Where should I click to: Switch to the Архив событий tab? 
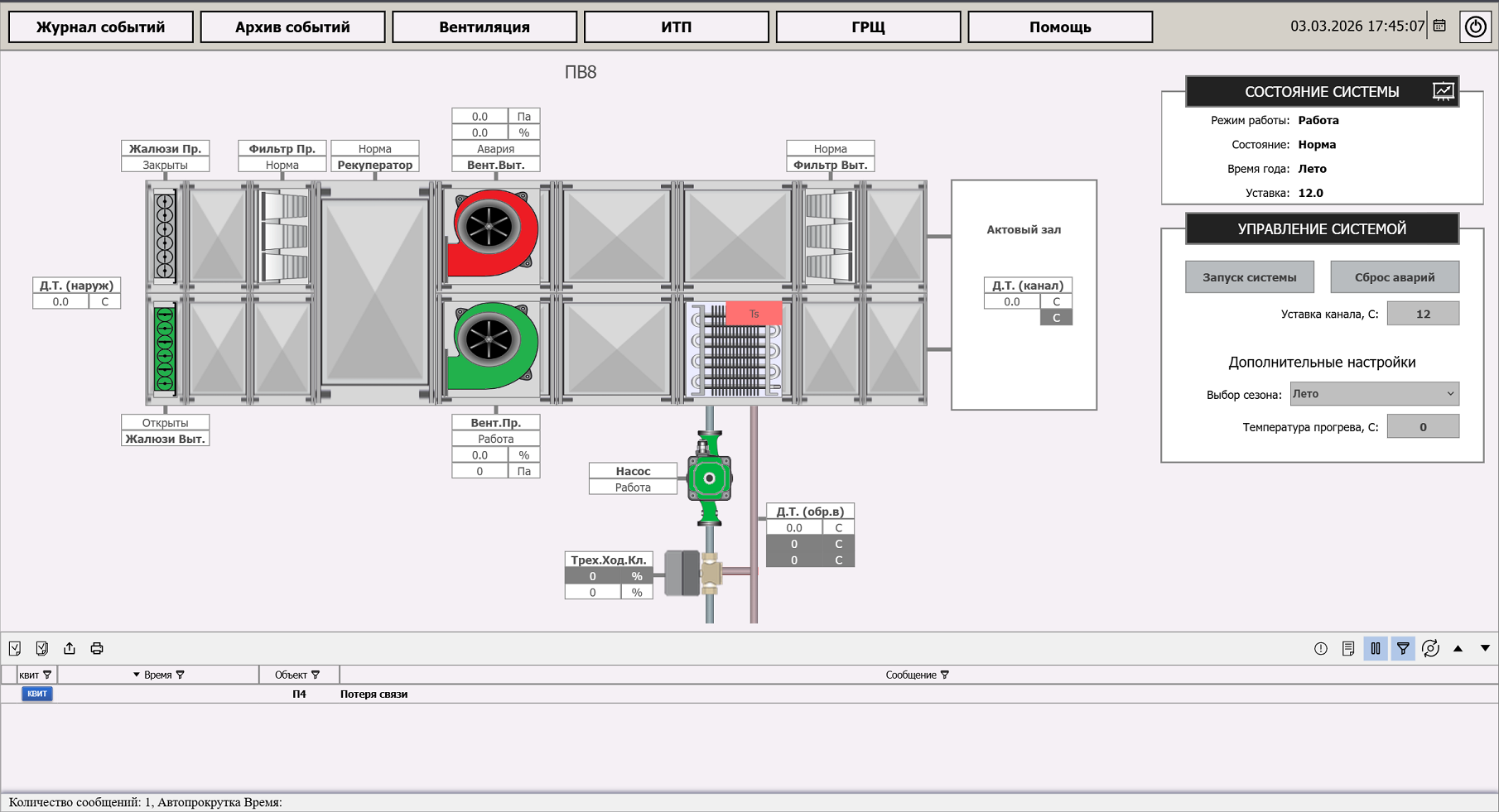[292, 26]
